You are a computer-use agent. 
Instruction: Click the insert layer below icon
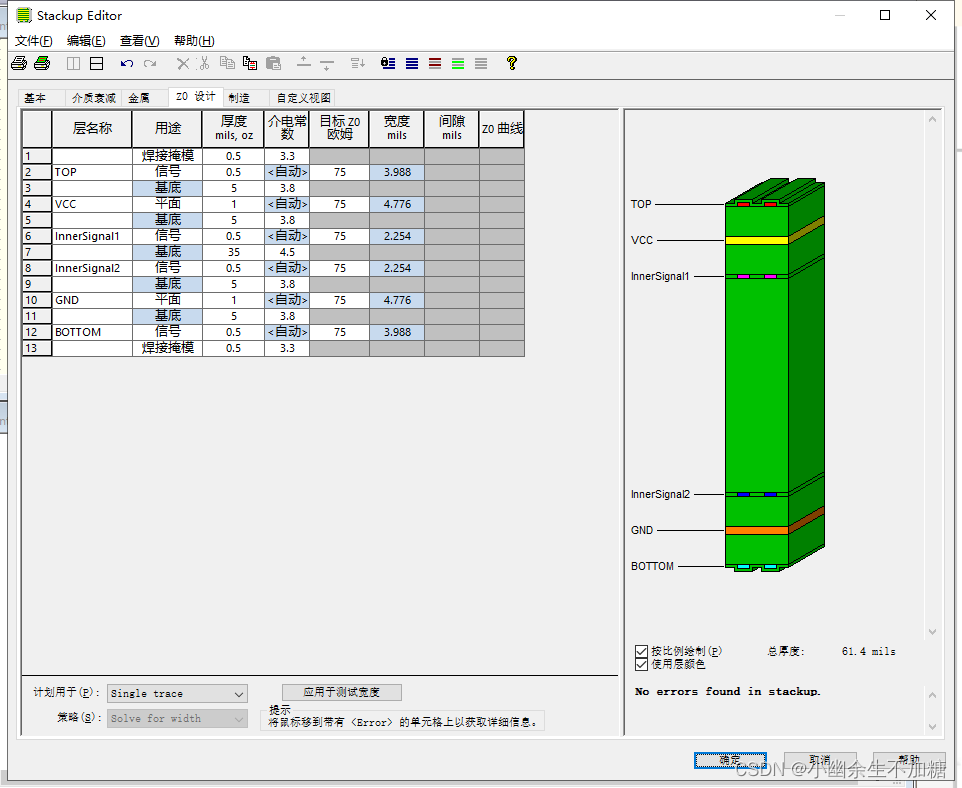click(327, 64)
